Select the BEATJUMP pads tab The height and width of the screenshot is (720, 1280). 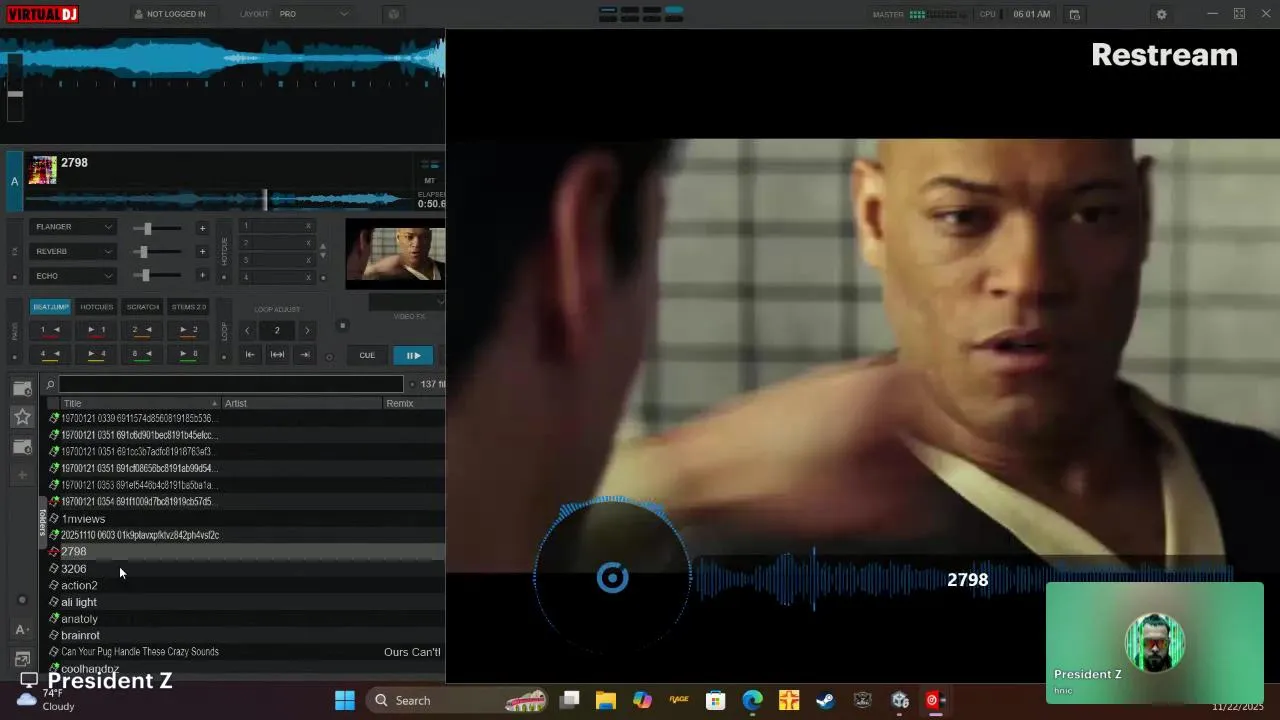coord(50,307)
